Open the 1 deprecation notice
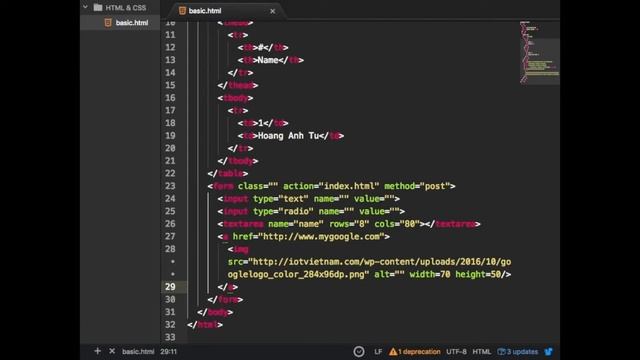The width and height of the screenshot is (640, 360). (419, 351)
